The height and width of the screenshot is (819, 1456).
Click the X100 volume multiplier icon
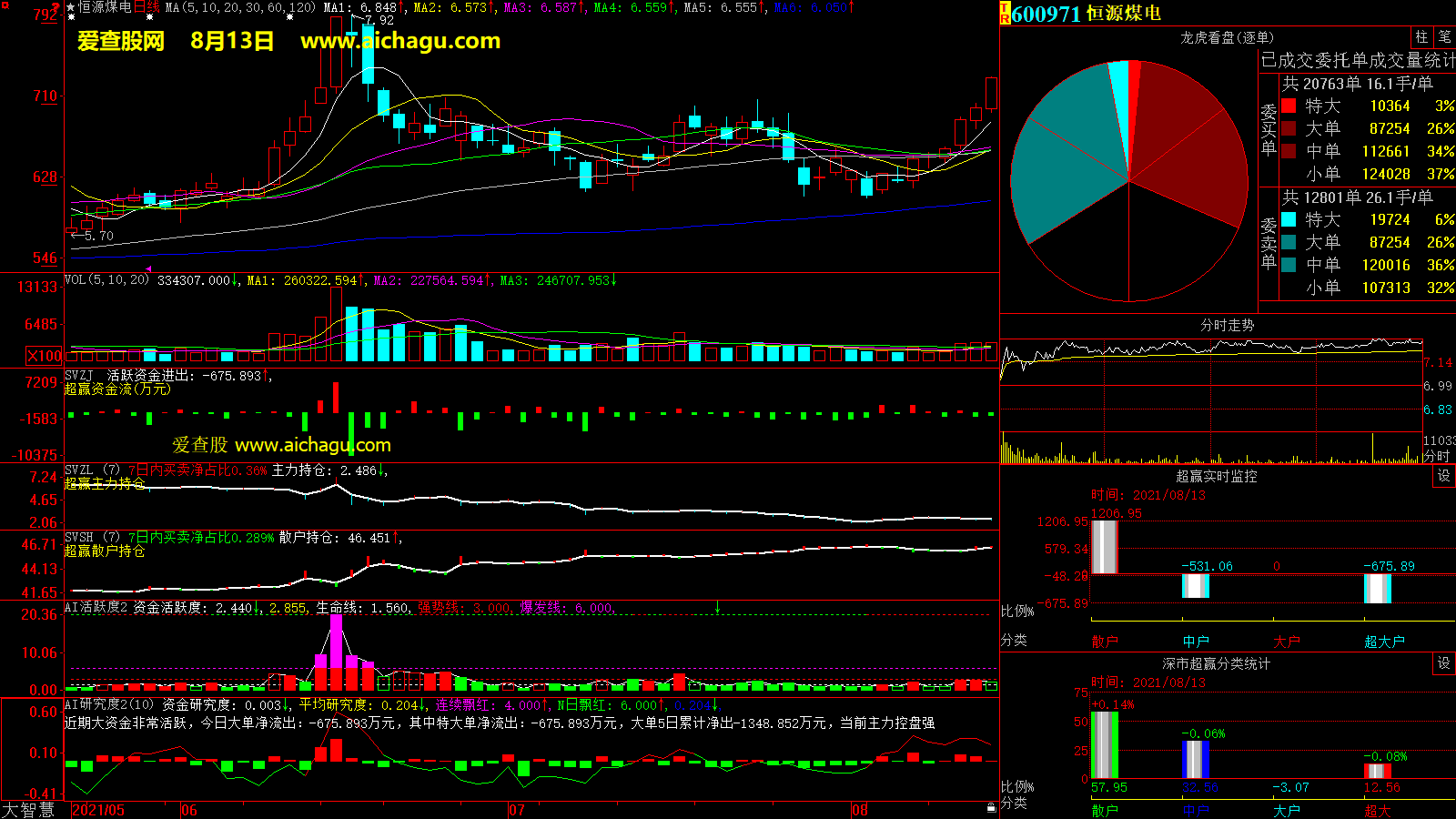point(45,356)
